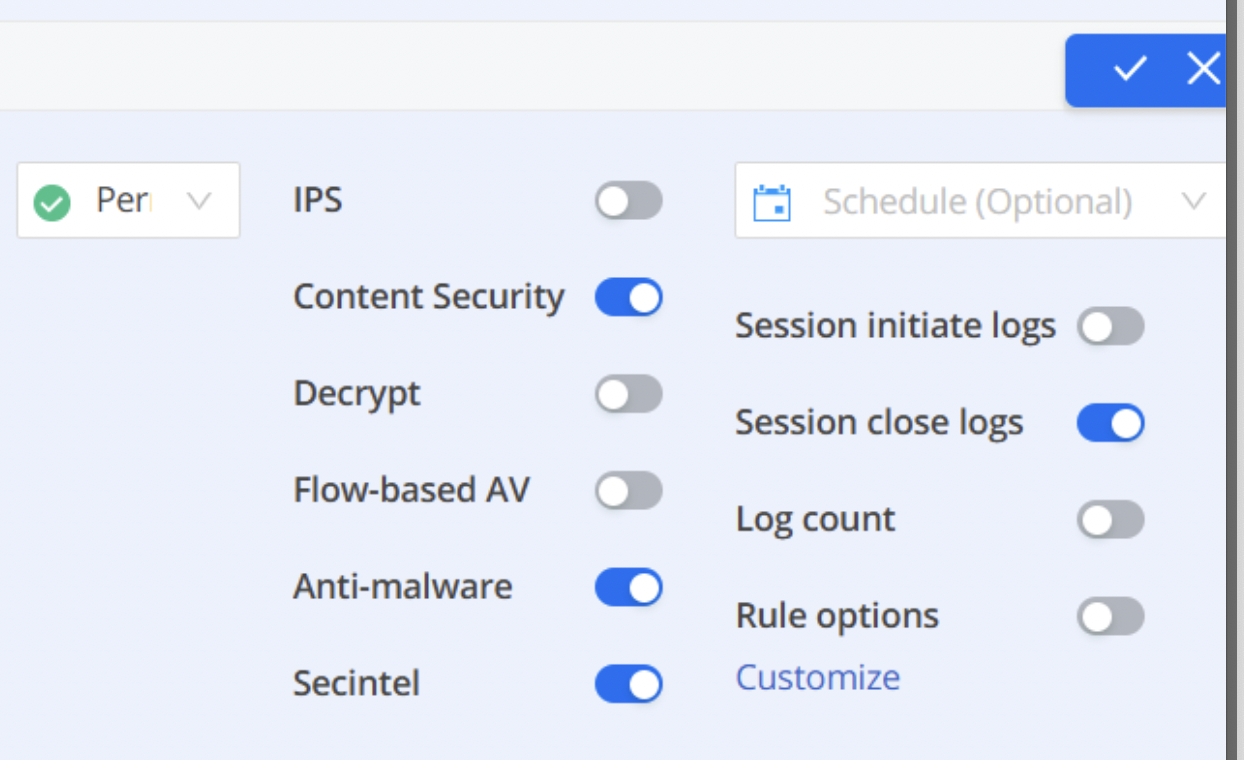
Task: Turn off Anti-malware toggle
Action: coord(629,587)
